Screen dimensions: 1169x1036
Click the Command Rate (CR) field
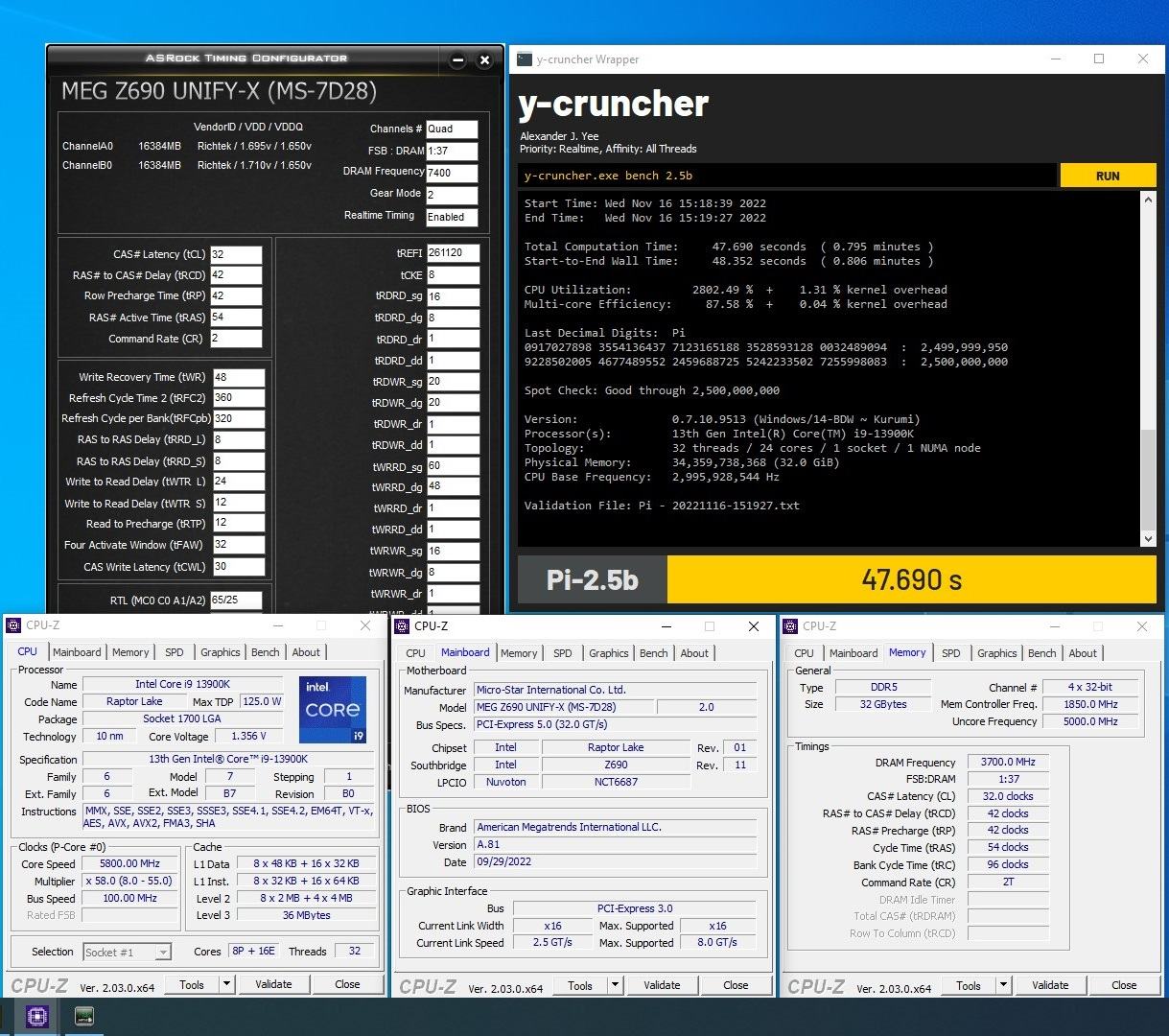[x=236, y=339]
